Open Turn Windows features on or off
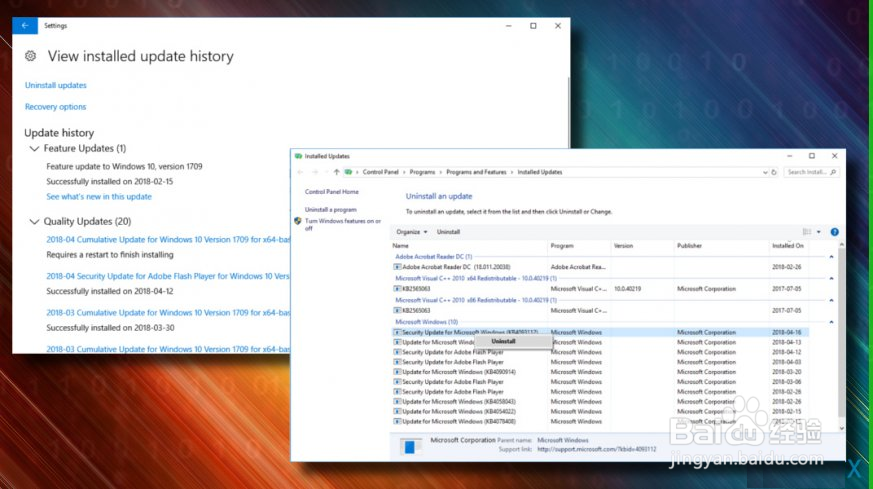This screenshot has width=873, height=489. [x=342, y=224]
